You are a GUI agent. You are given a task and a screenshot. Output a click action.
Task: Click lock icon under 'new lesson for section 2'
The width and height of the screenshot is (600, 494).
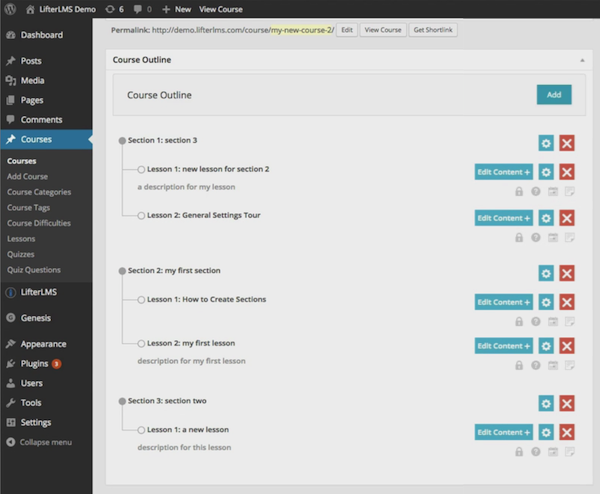(x=519, y=191)
